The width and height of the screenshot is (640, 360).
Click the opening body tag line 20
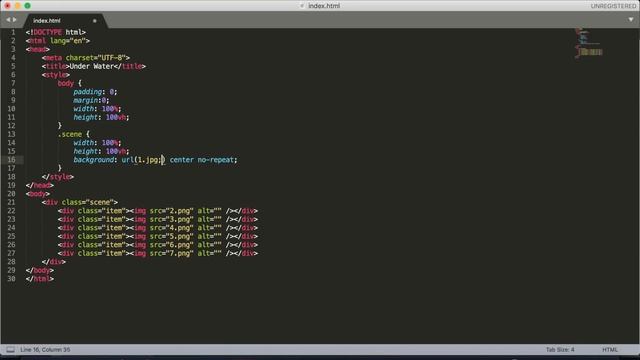tap(38, 194)
